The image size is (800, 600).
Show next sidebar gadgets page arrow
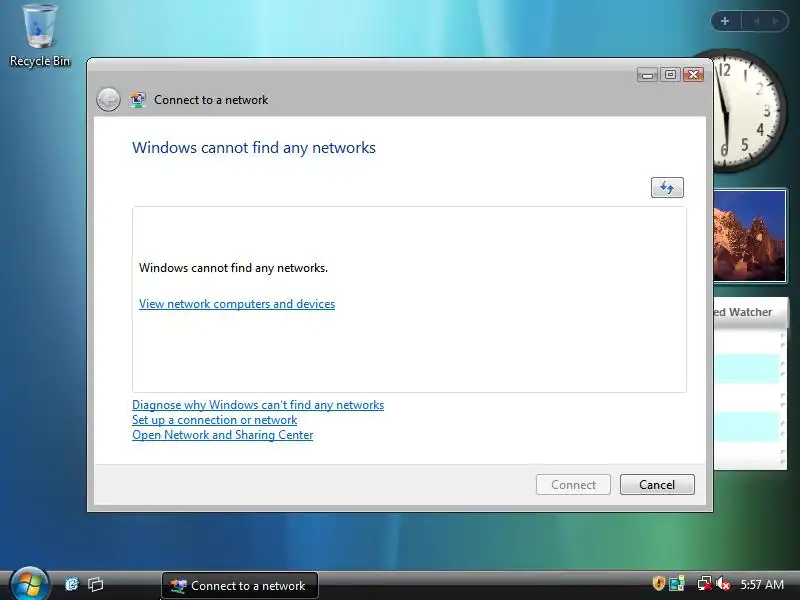click(x=775, y=21)
